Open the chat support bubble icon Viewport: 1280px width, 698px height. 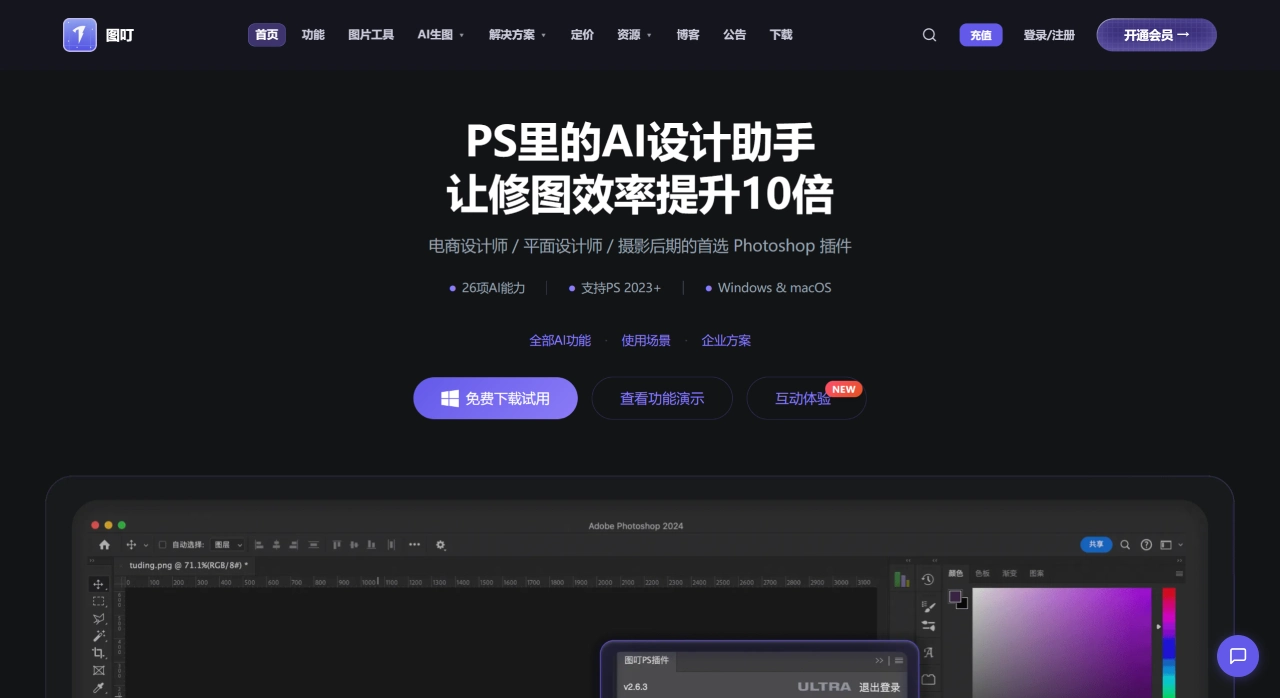(1238, 656)
